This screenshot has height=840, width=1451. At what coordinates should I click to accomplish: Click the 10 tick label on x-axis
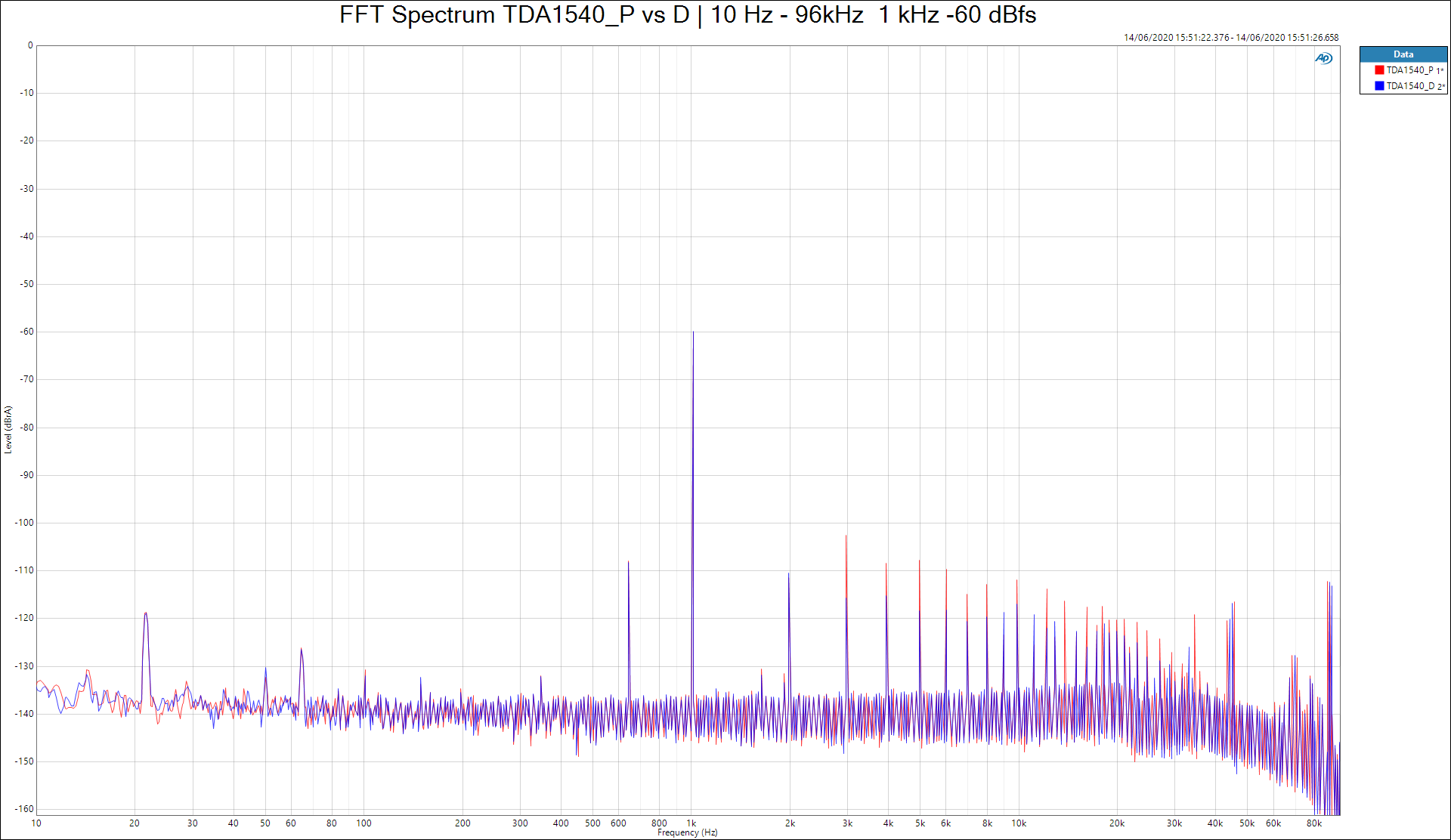[x=36, y=823]
